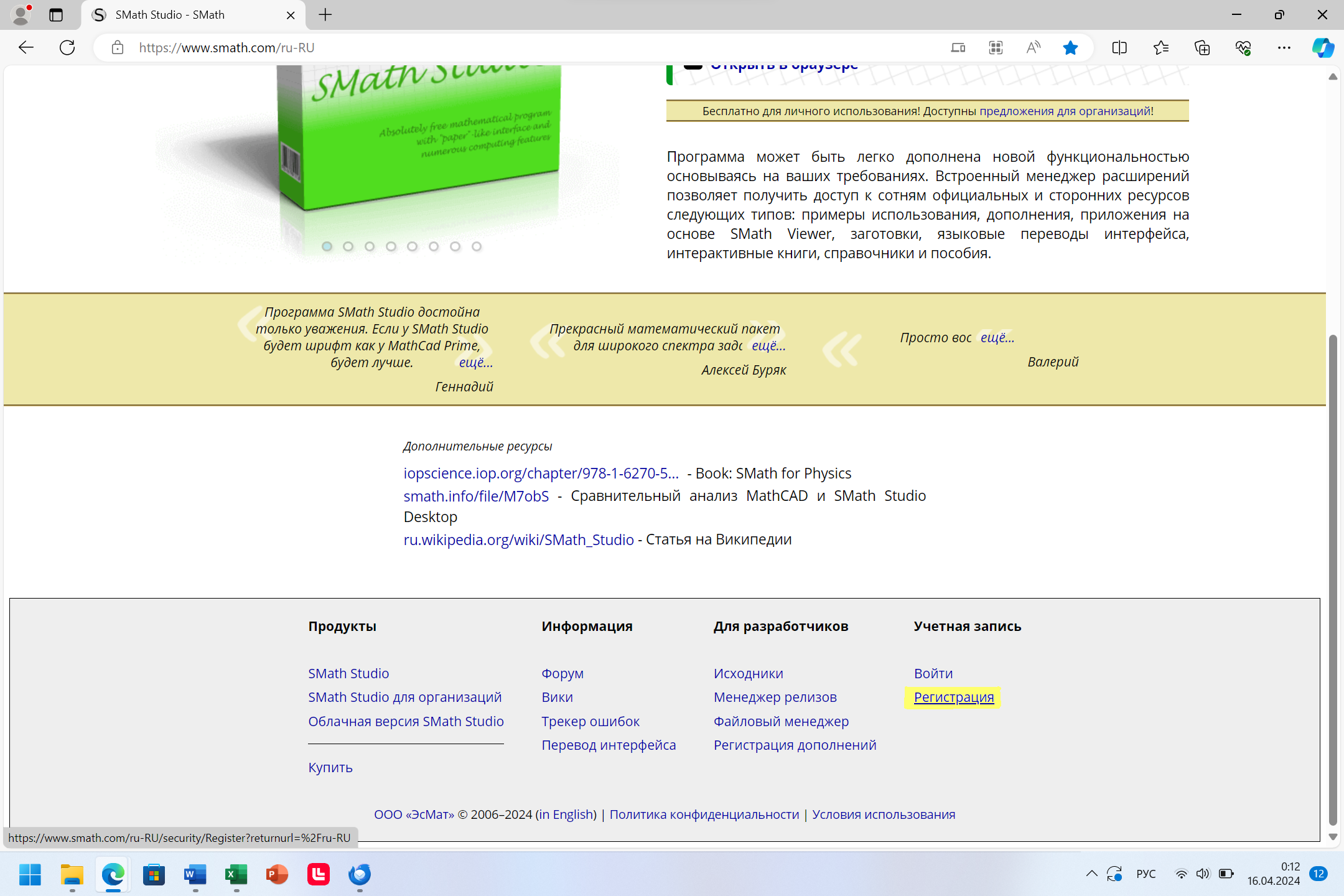Select the fifth carousel dot
The image size is (1344, 896).
pyautogui.click(x=412, y=246)
